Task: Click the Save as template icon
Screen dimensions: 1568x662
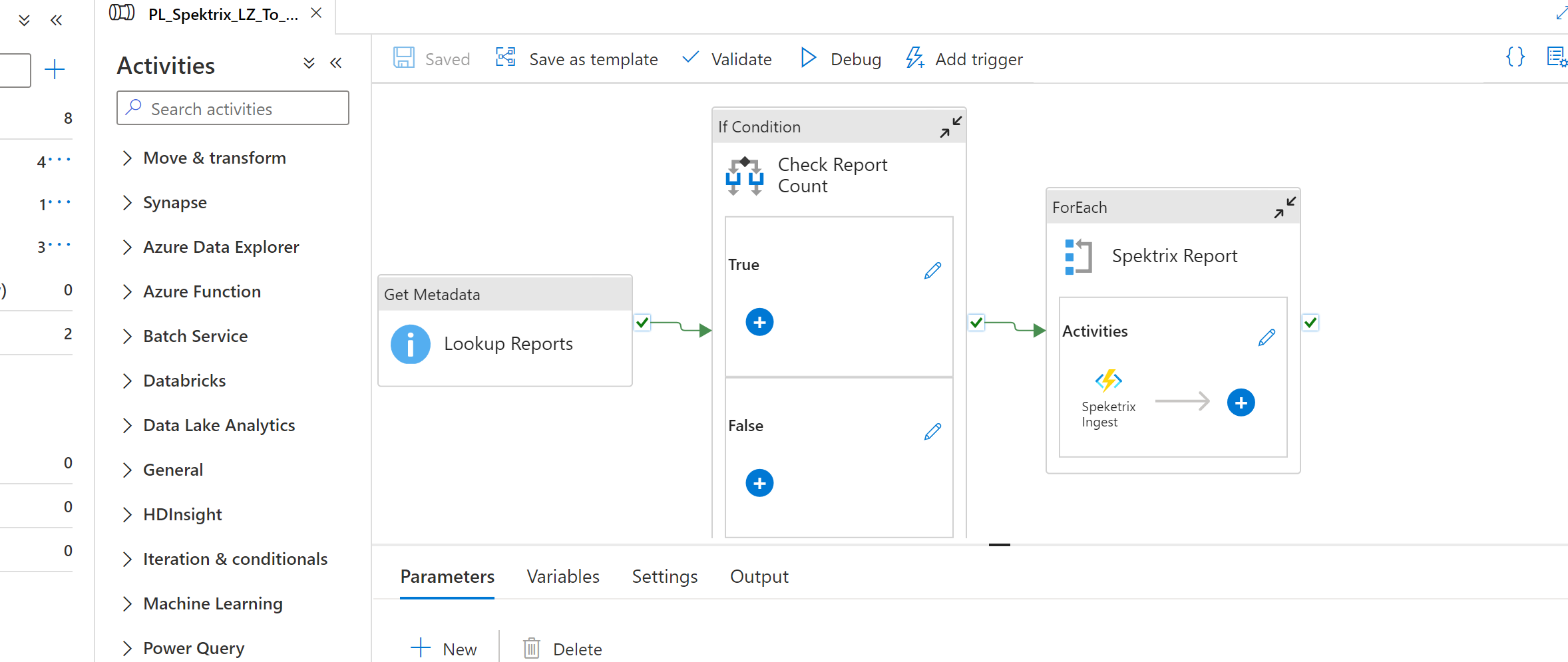Action: point(506,58)
